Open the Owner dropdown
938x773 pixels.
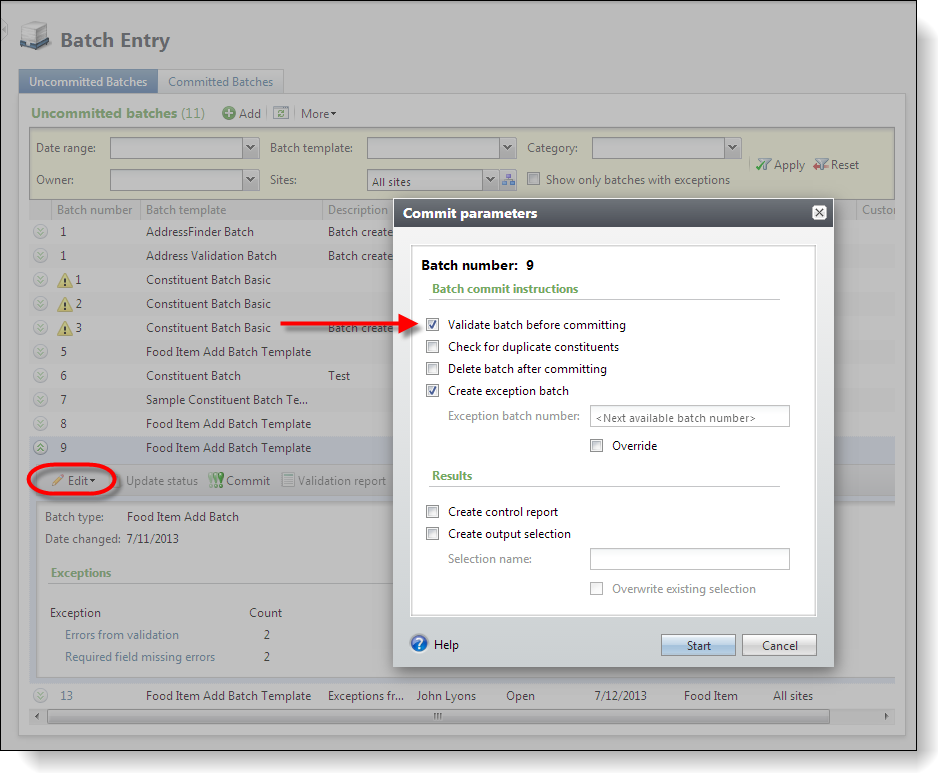coord(251,179)
